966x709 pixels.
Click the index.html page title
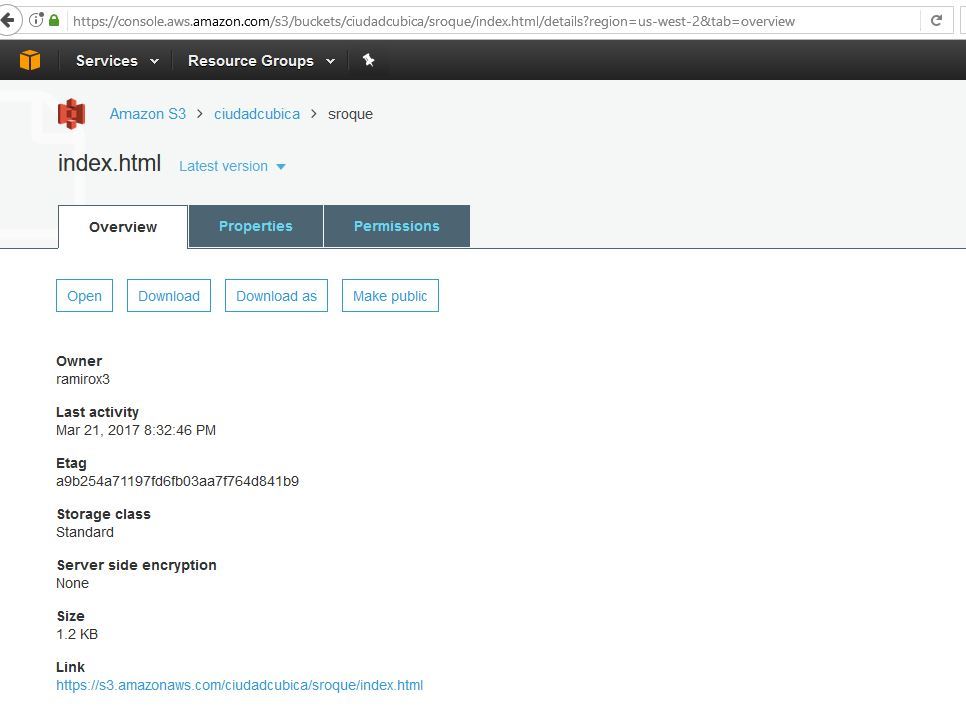click(109, 163)
